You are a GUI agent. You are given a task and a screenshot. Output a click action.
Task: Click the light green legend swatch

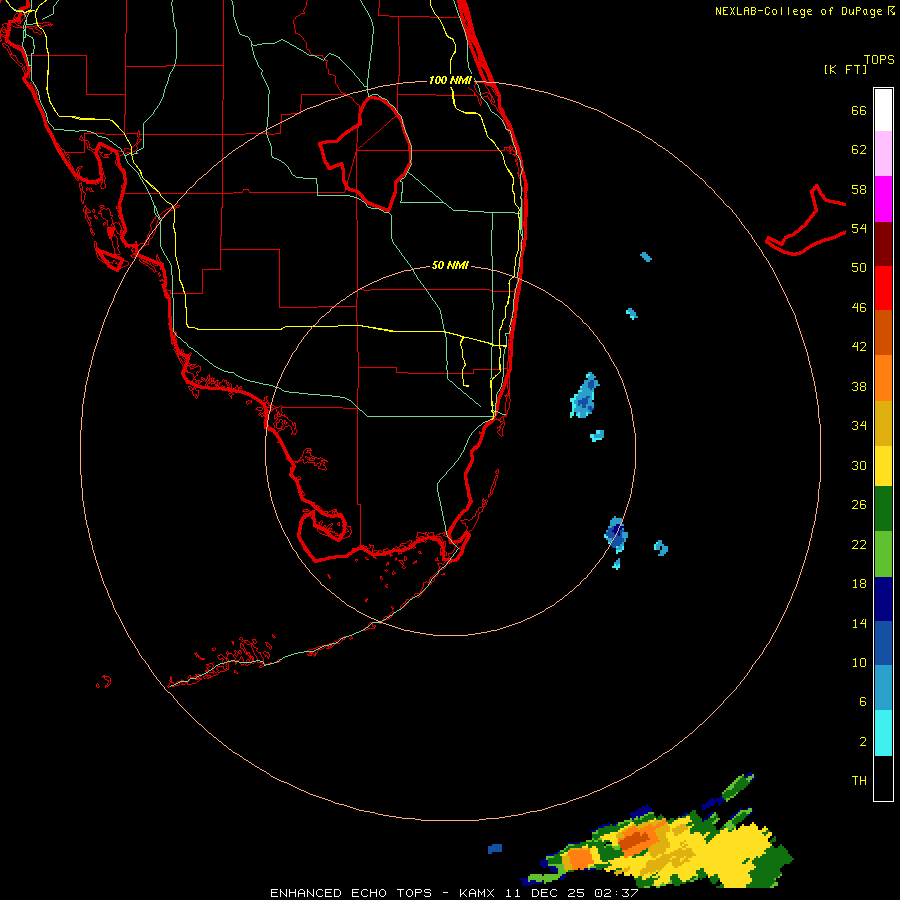click(883, 554)
